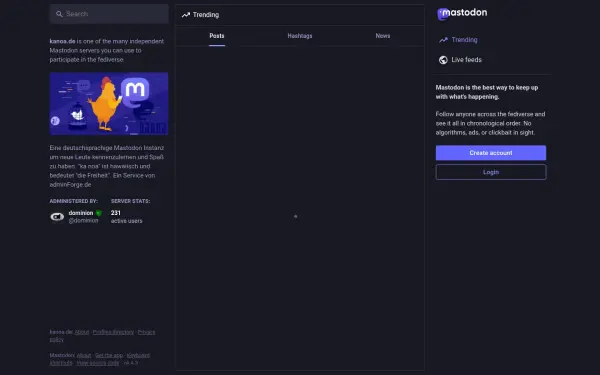Click the search magnifier icon
600x375 pixels.
click(59, 14)
